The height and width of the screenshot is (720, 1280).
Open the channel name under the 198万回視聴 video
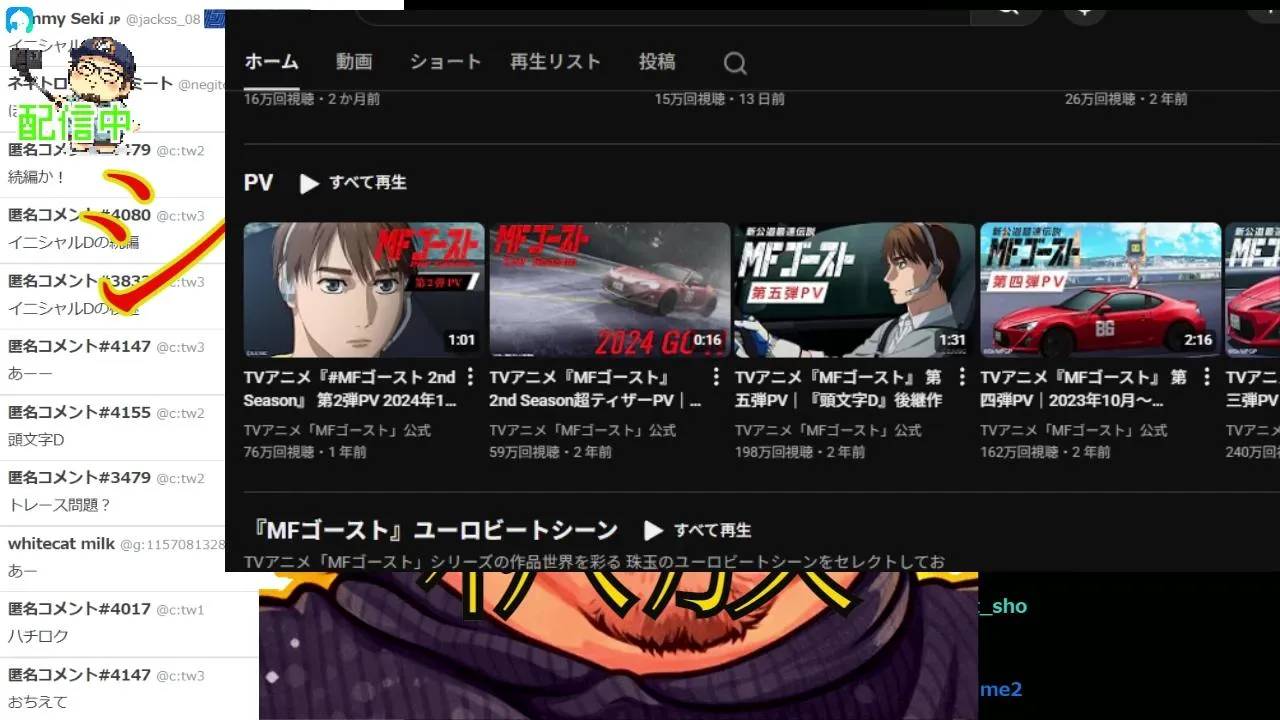(x=828, y=430)
